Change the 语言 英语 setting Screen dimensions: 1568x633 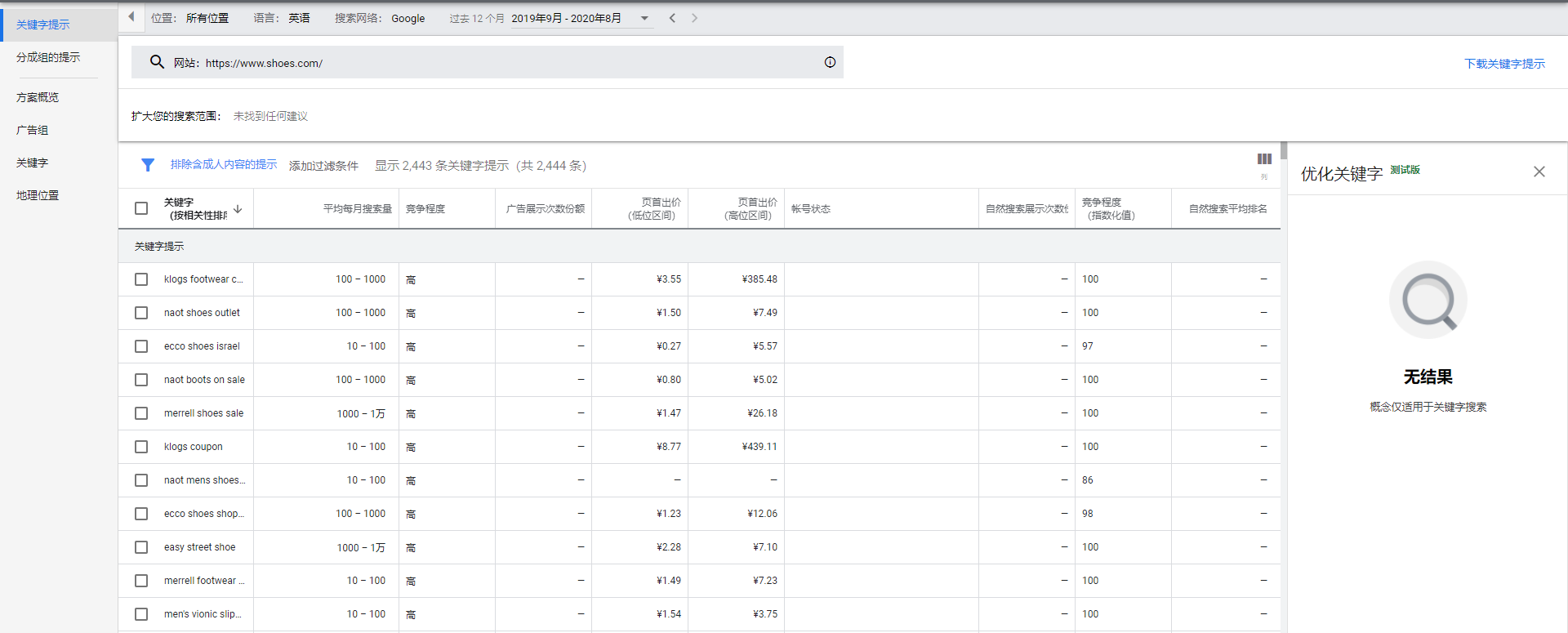282,18
